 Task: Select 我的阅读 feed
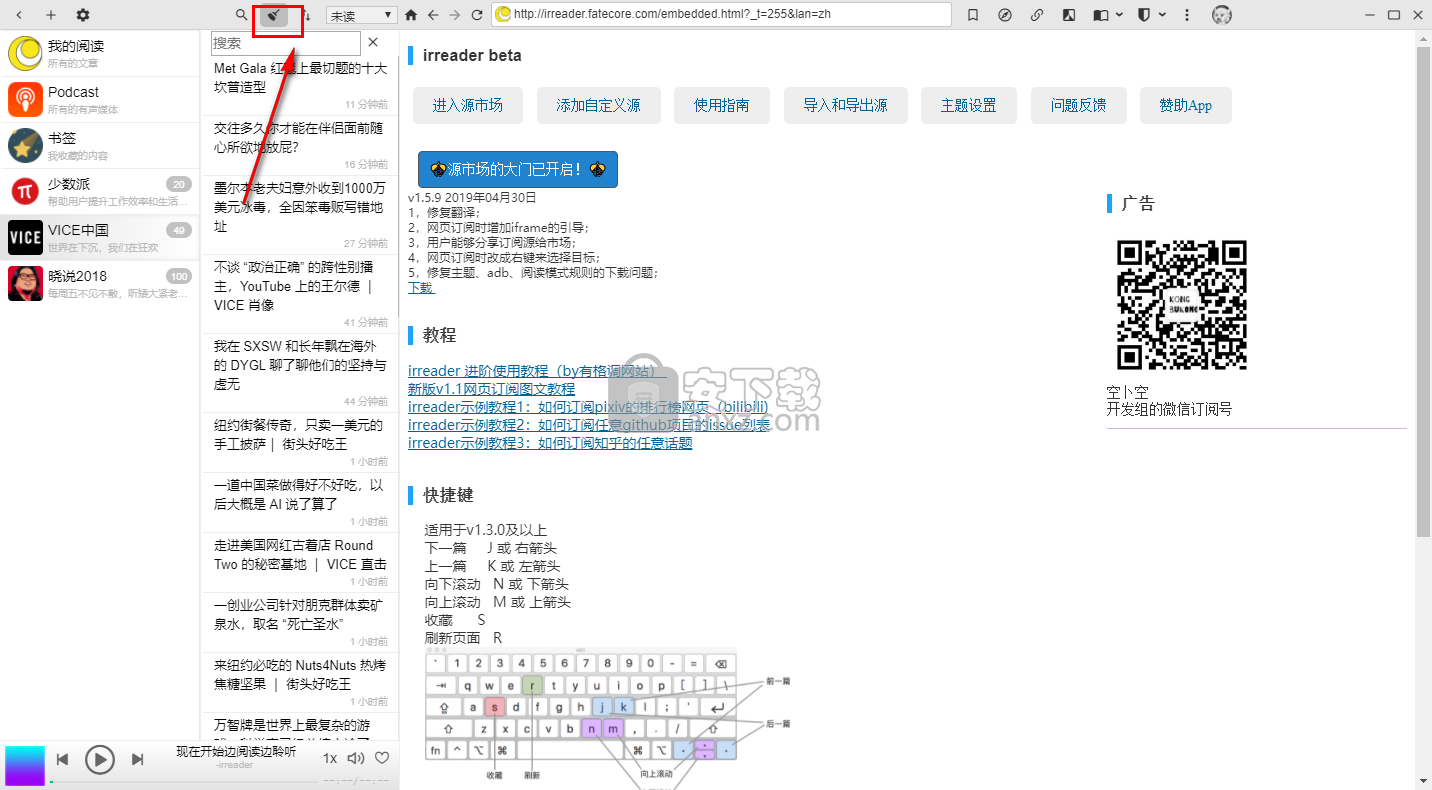pyautogui.click(x=100, y=53)
